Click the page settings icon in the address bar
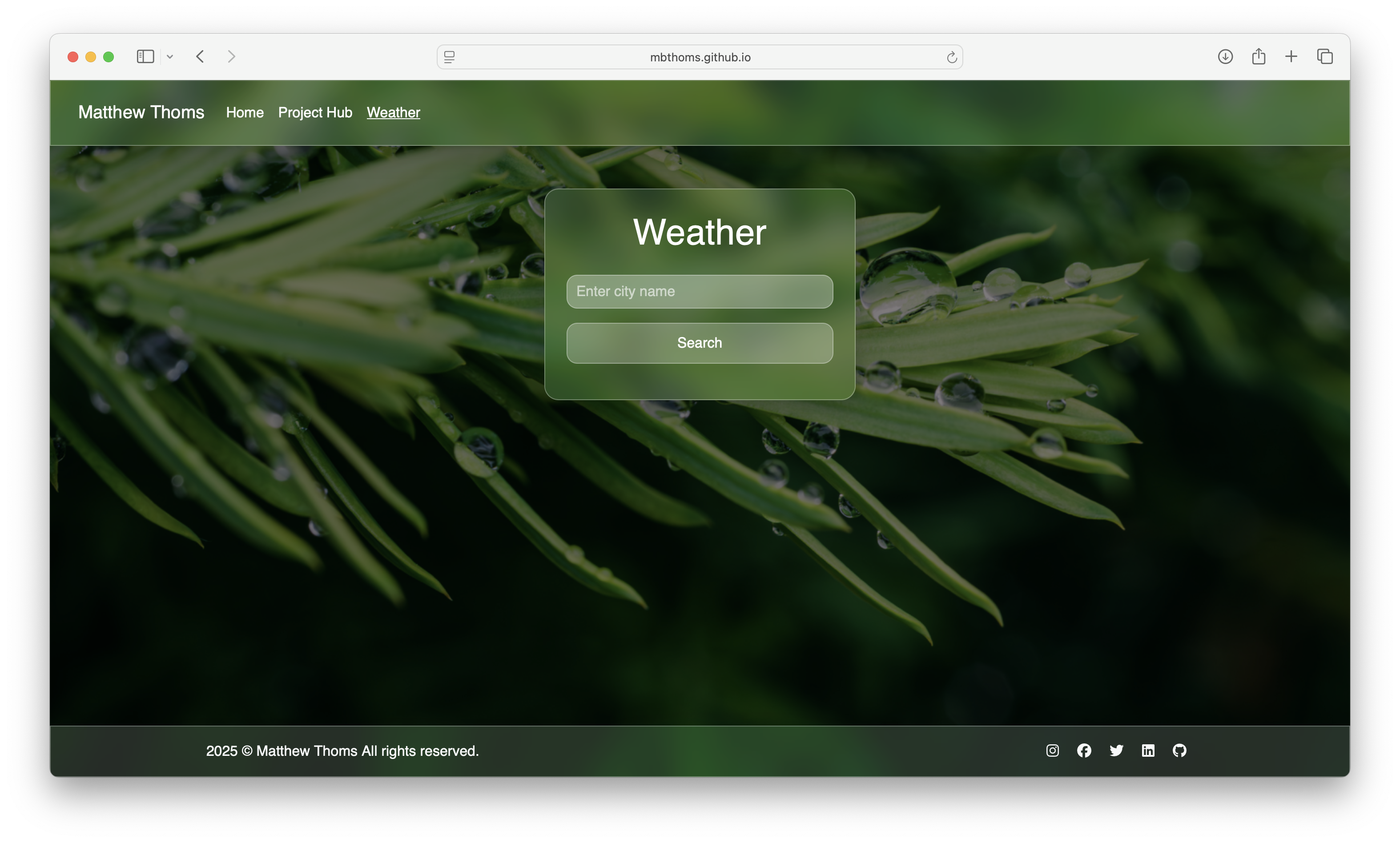Screen dimensions: 1400x843 [449, 57]
